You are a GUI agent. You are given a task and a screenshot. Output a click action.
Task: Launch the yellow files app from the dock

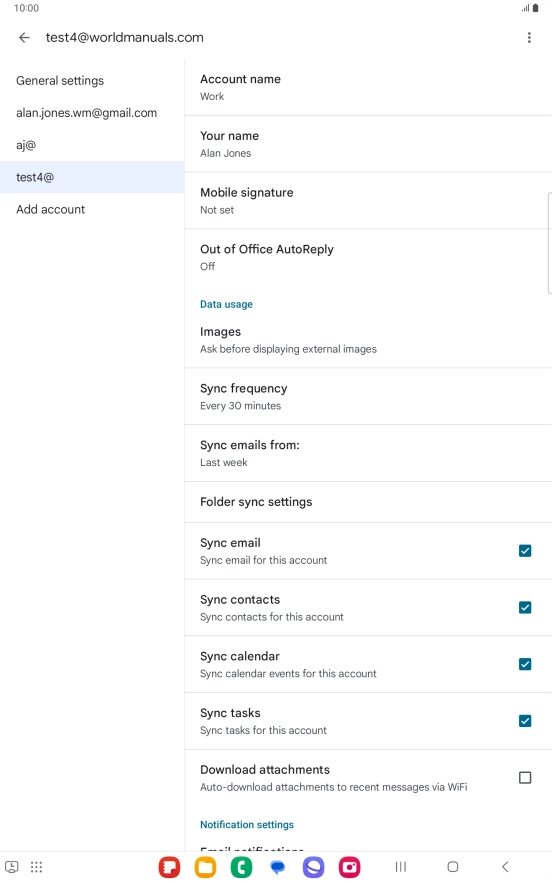tap(205, 867)
